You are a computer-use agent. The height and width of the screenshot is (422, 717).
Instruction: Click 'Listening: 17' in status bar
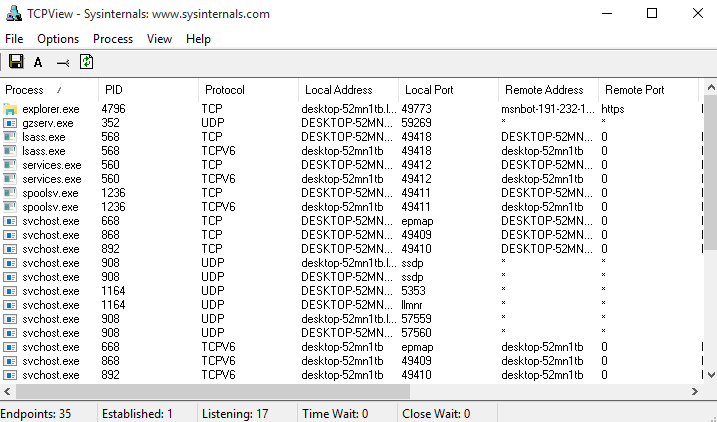[x=235, y=414]
